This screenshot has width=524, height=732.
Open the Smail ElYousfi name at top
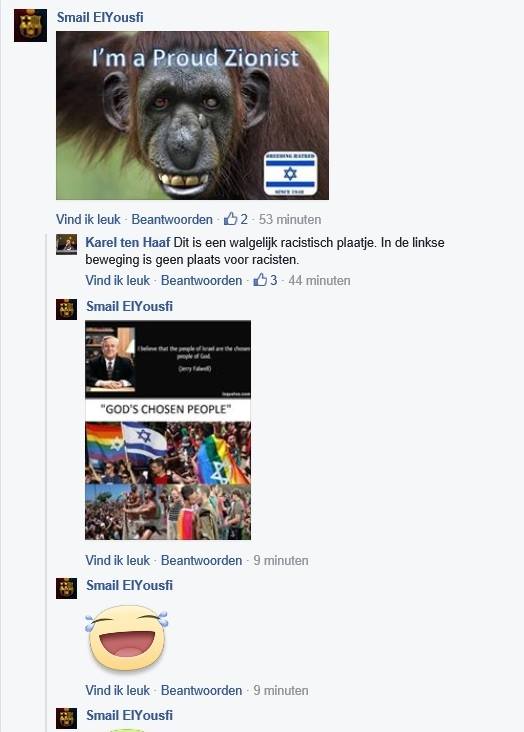coord(100,17)
